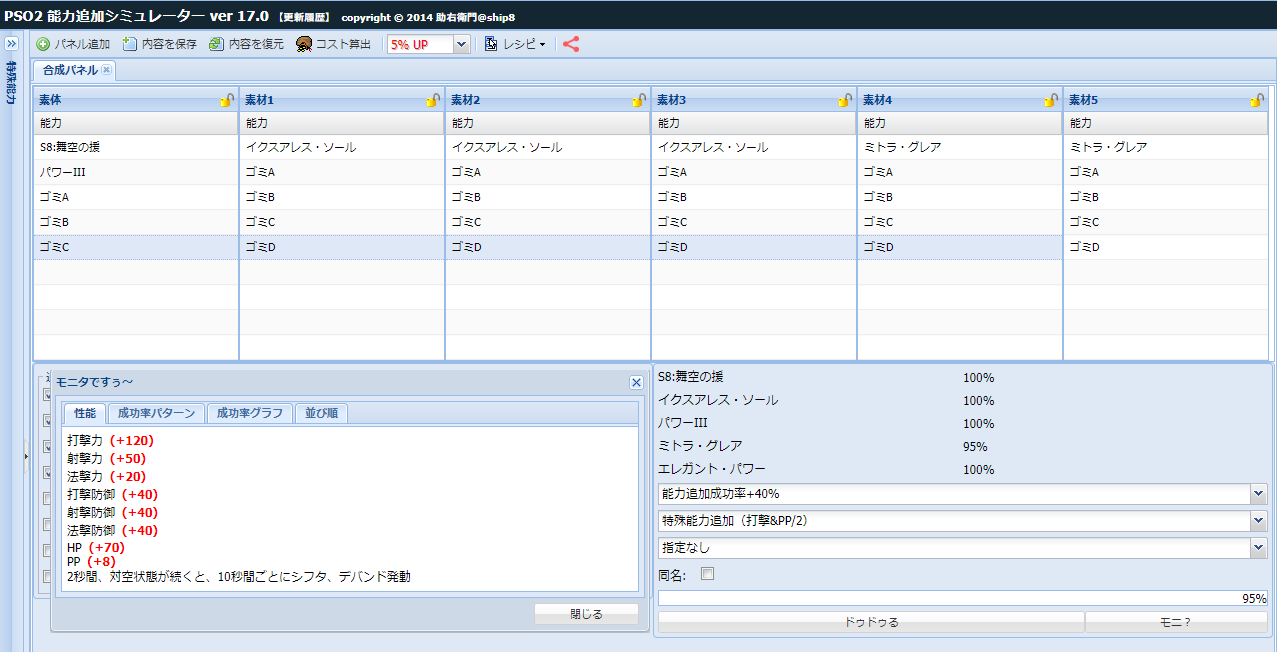Image resolution: width=1277 pixels, height=652 pixels.
Task: Open the 5% UP boost dropdown
Action: (461, 44)
